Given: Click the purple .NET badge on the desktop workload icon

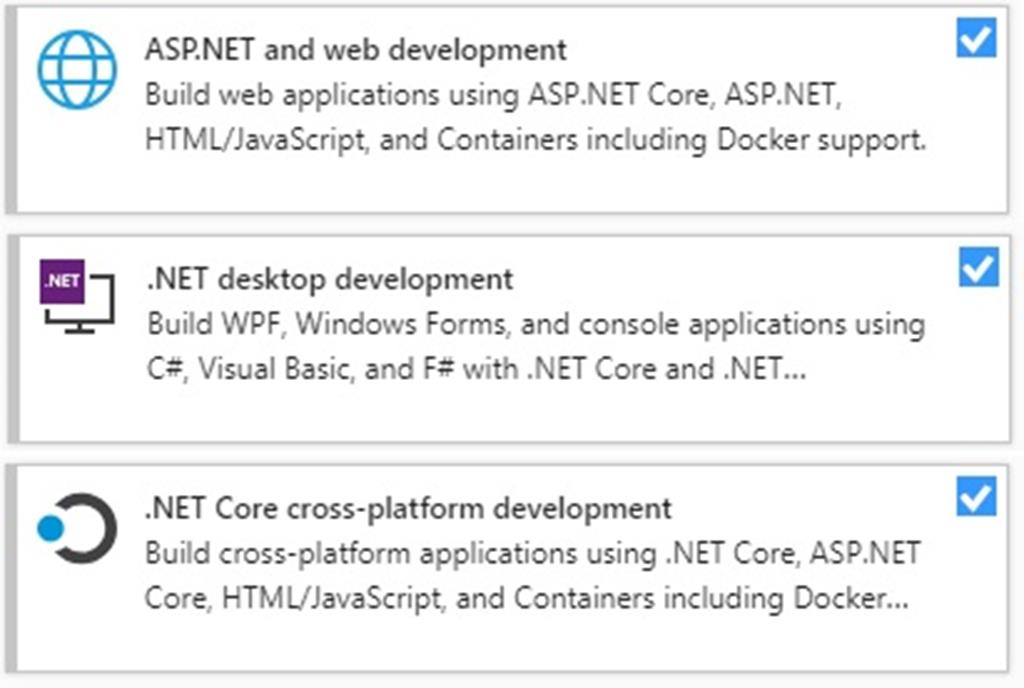Looking at the screenshot, I should pyautogui.click(x=62, y=281).
